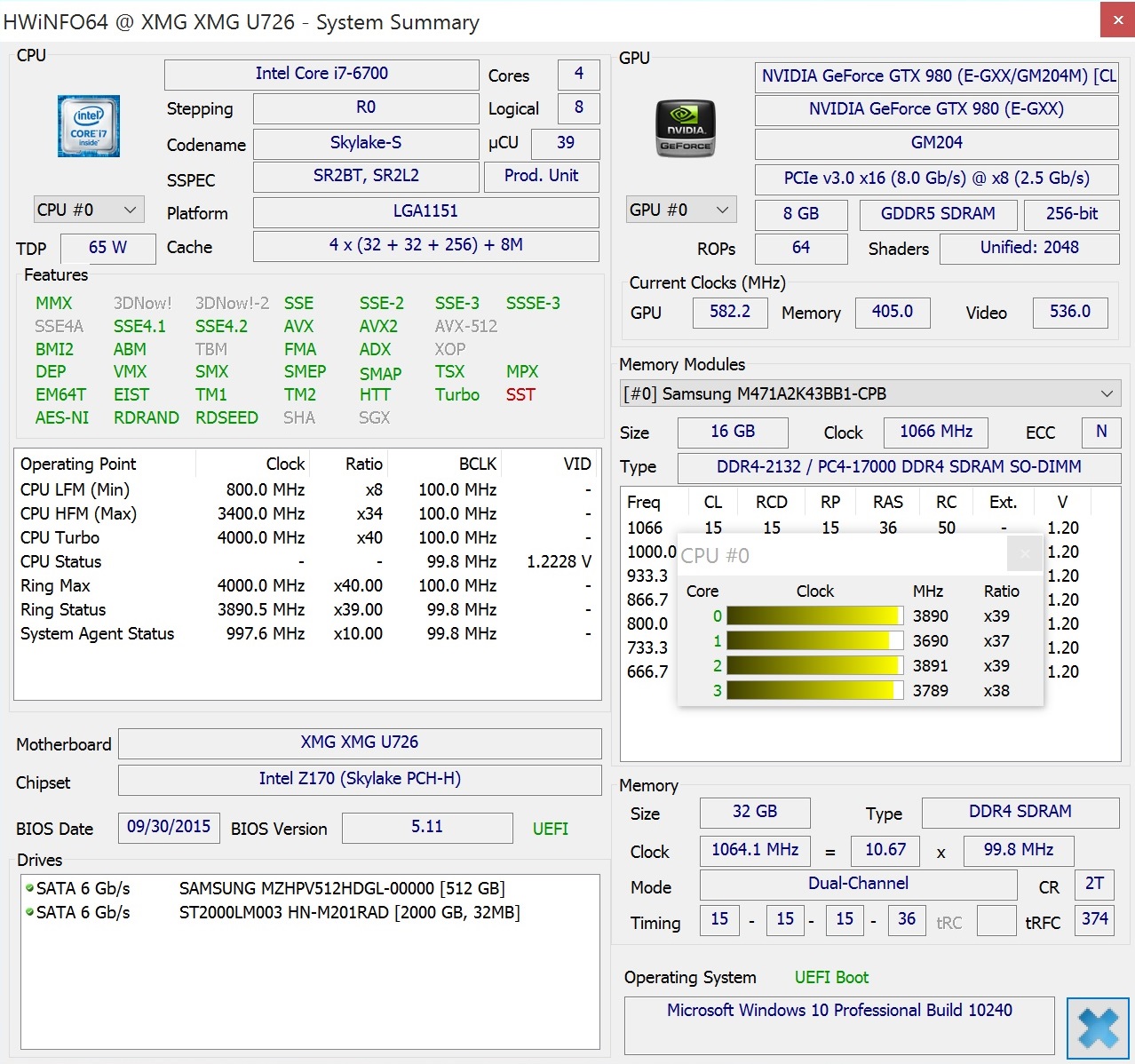Click the empty tRC timing field
This screenshot has width=1135, height=1064.
996,920
